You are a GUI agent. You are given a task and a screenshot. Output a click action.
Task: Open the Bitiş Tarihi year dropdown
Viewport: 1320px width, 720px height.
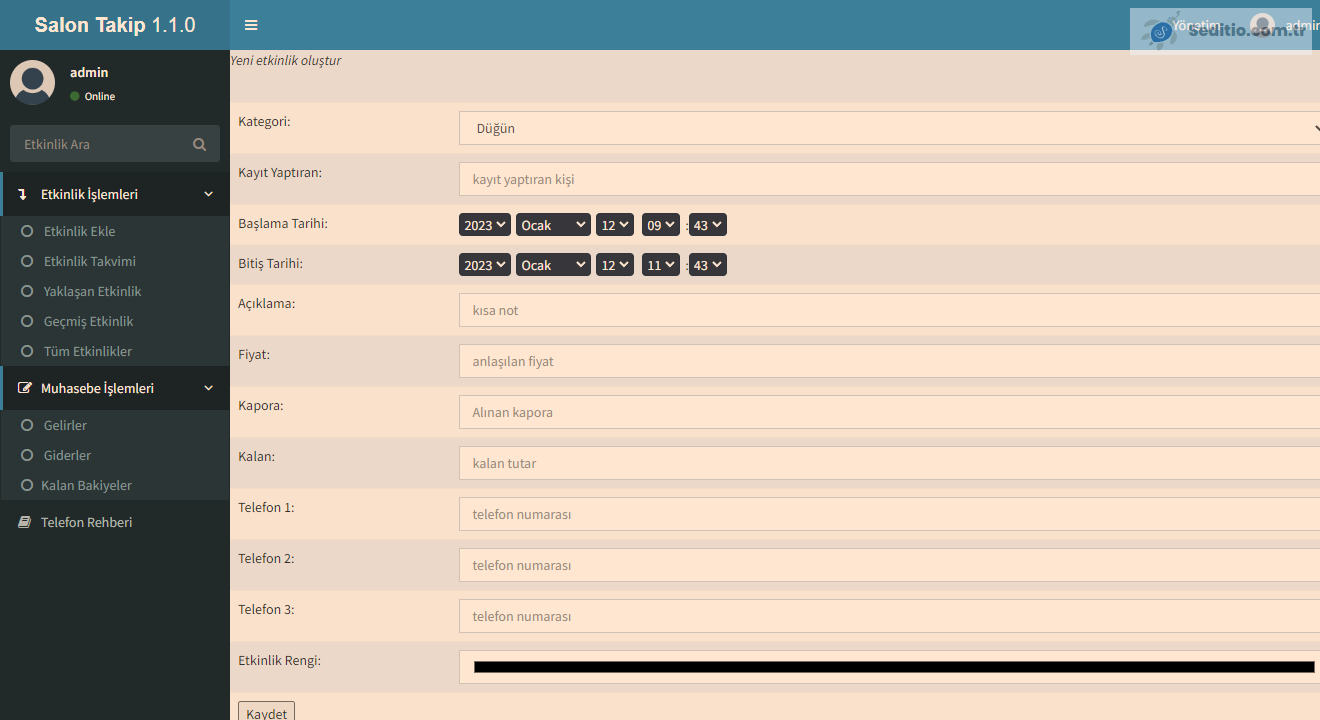click(x=485, y=265)
